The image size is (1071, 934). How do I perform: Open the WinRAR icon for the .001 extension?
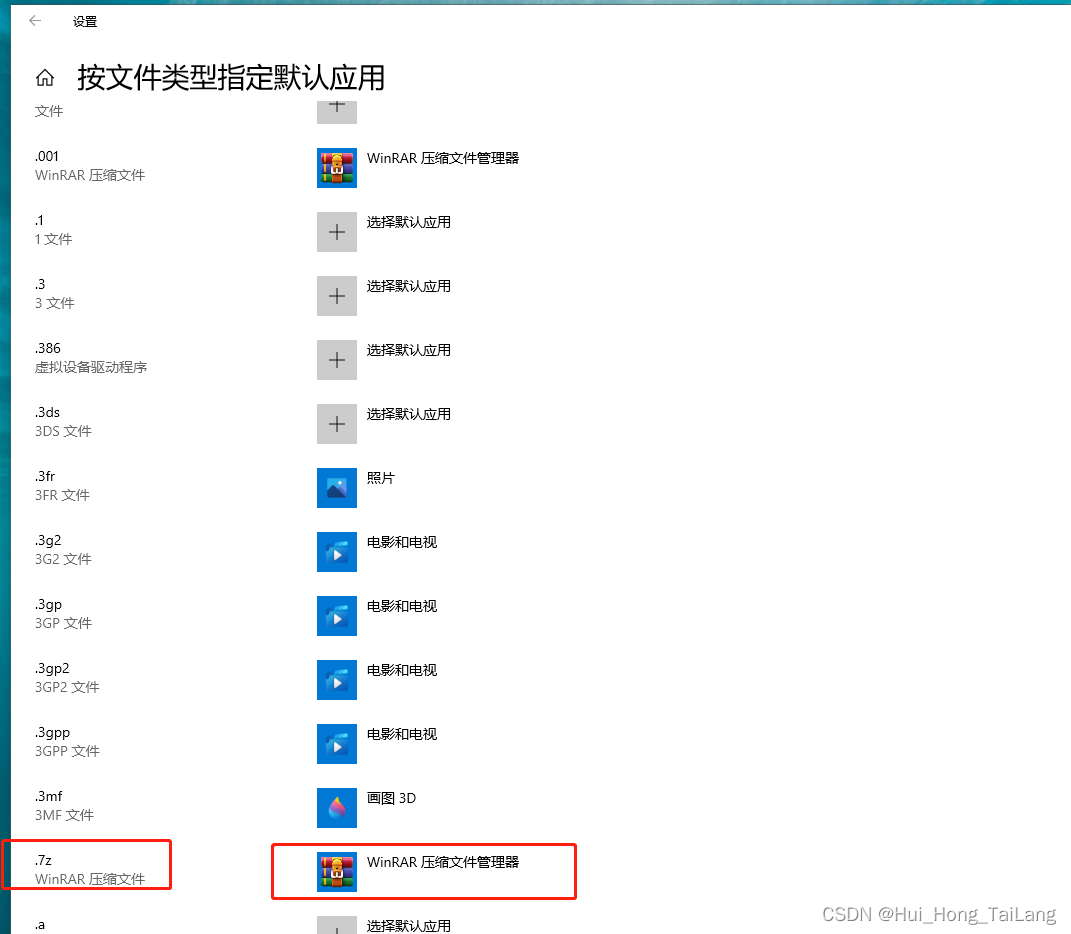tap(337, 168)
